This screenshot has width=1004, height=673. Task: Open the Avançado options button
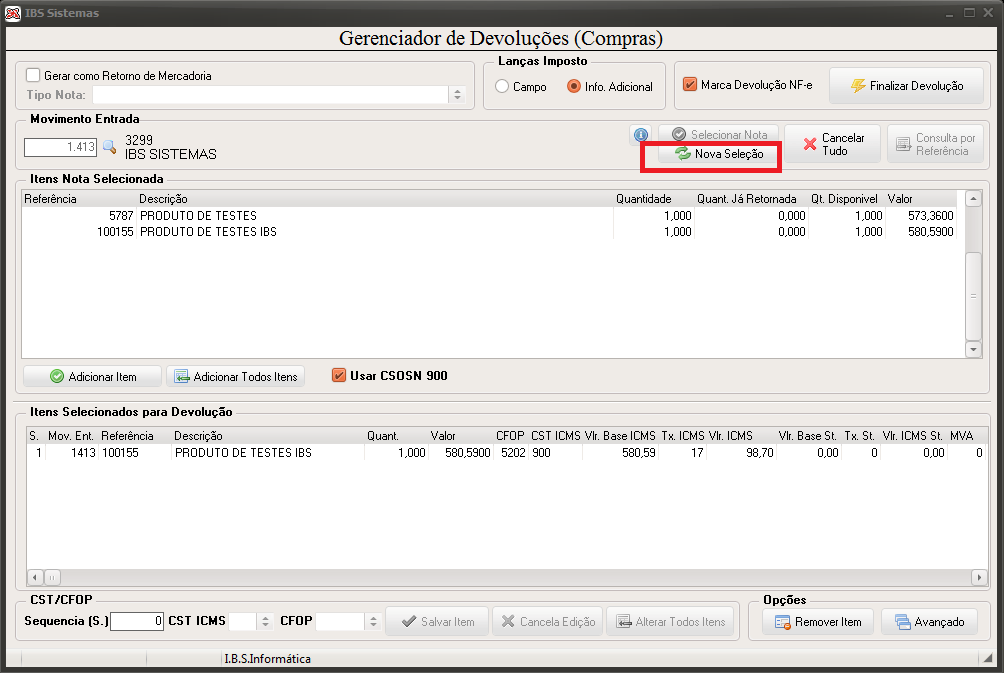tap(930, 622)
